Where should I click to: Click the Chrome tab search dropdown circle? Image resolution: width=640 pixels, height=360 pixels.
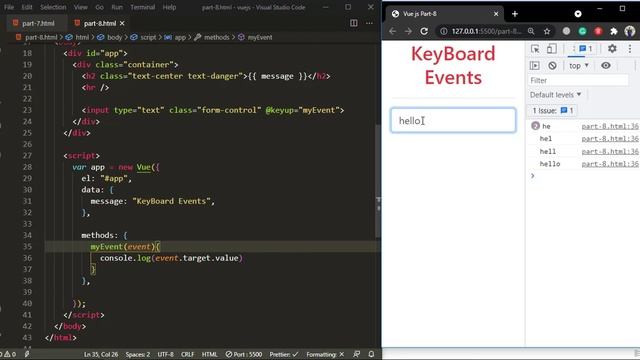[x=578, y=14]
